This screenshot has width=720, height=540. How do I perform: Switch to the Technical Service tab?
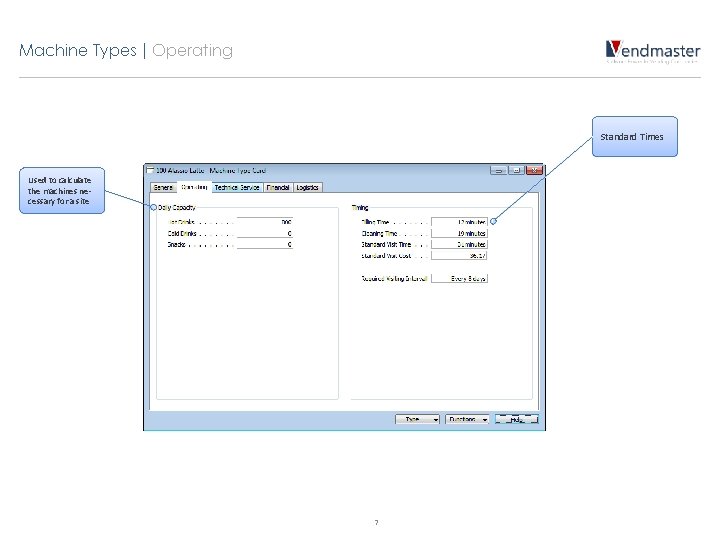coord(237,187)
